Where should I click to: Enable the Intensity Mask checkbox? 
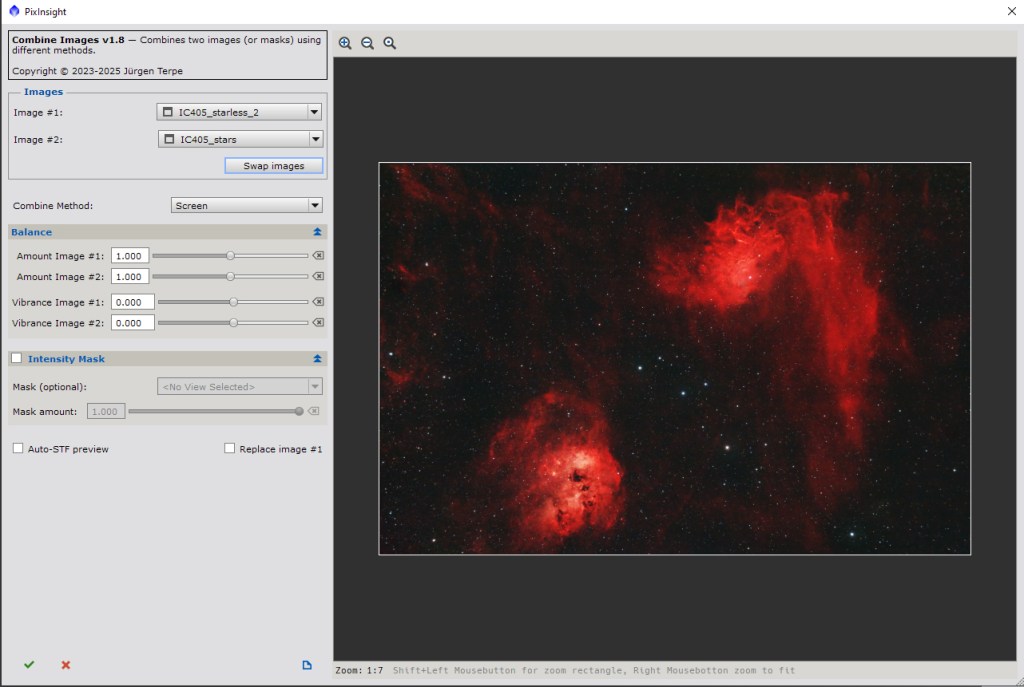tap(17, 358)
